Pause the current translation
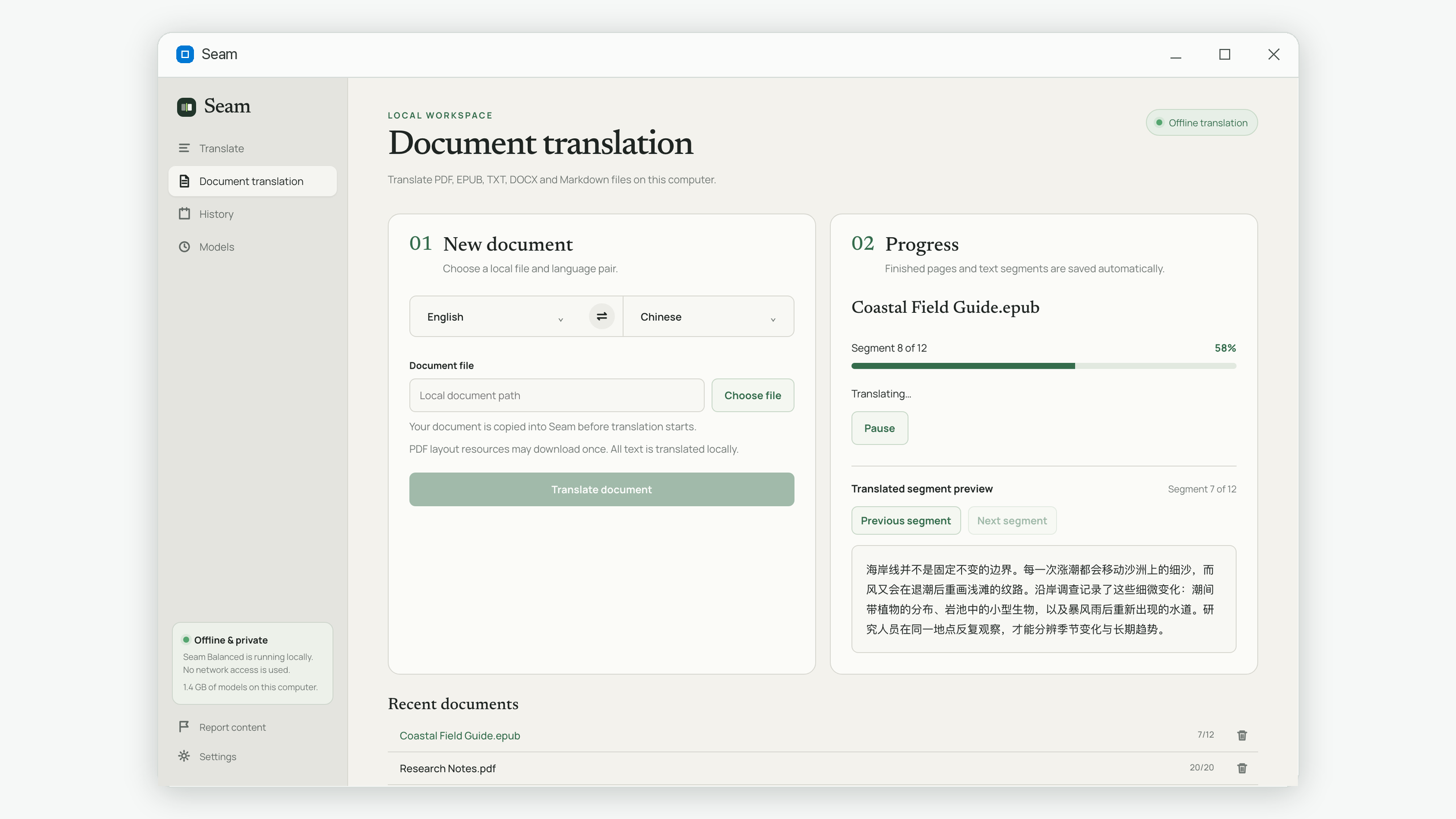This screenshot has width=1456, height=819. point(879,428)
